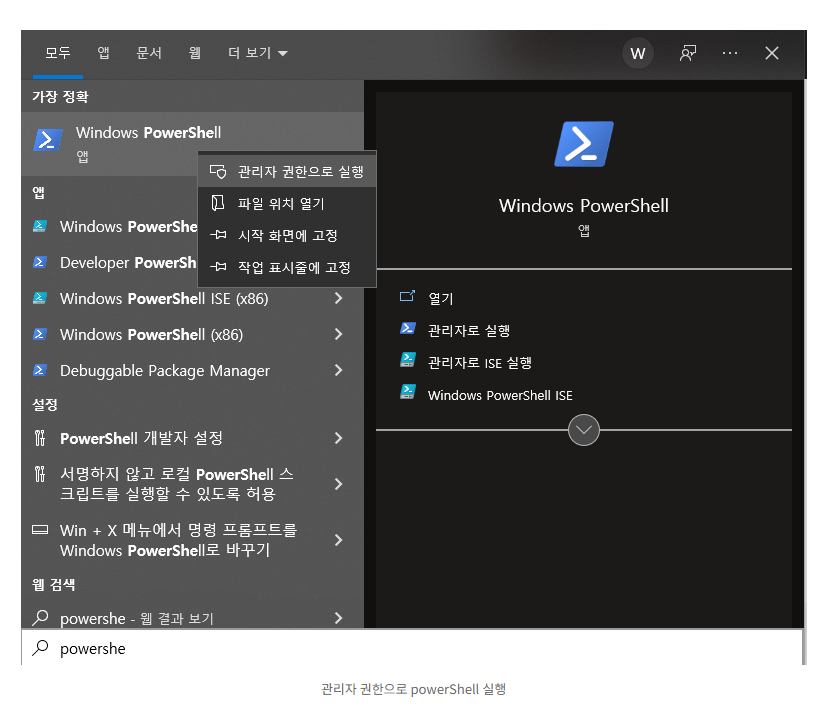Expand Windows PowerShell ISE (x86) chevron
Image resolution: width=826 pixels, height=707 pixels.
(339, 298)
